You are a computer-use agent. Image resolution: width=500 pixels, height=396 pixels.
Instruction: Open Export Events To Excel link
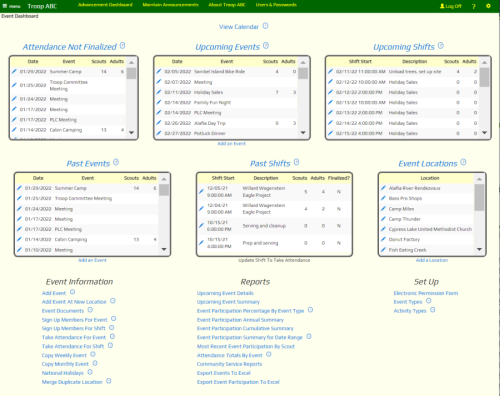pyautogui.click(x=224, y=373)
